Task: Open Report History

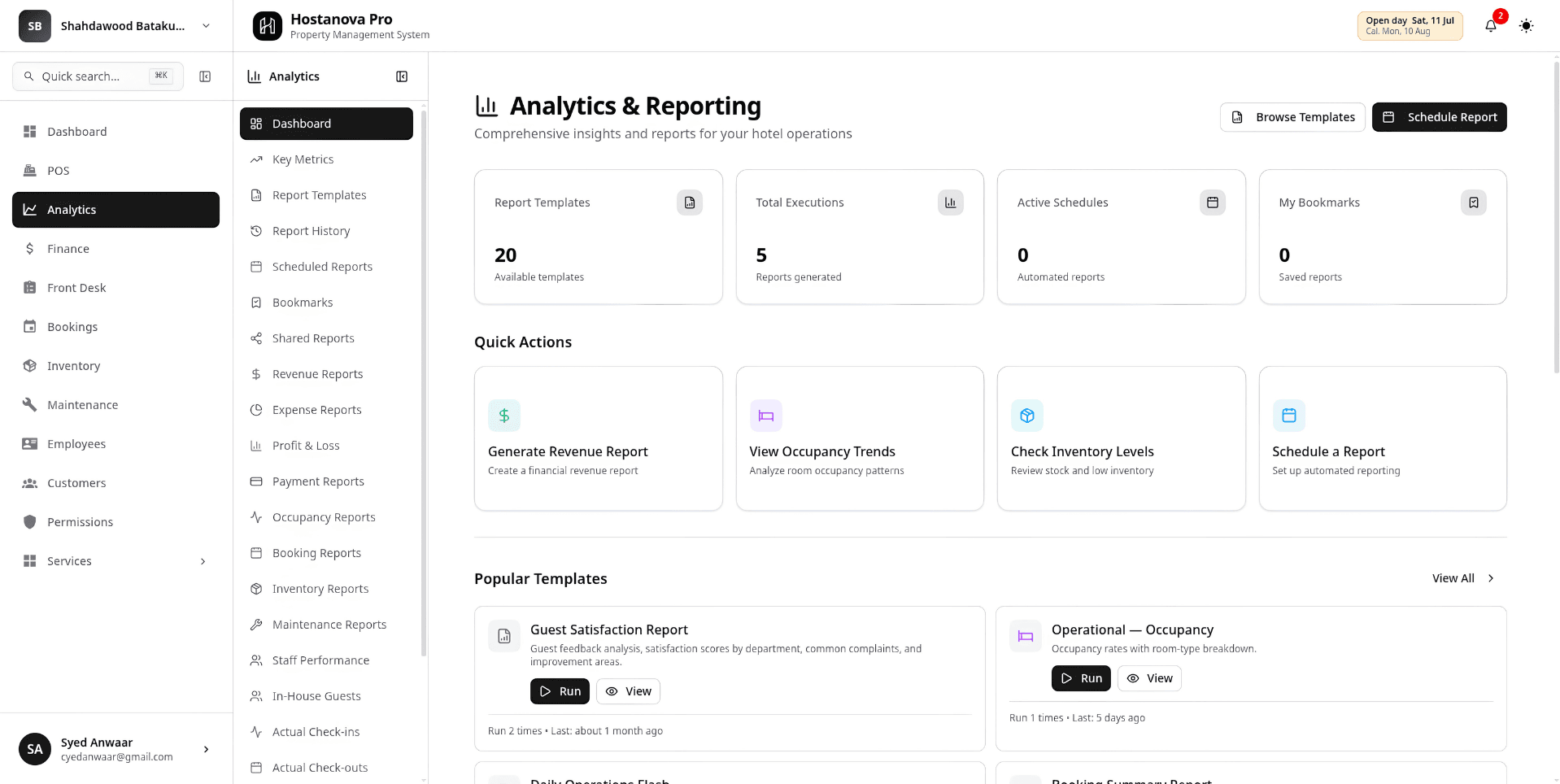Action: click(326, 231)
